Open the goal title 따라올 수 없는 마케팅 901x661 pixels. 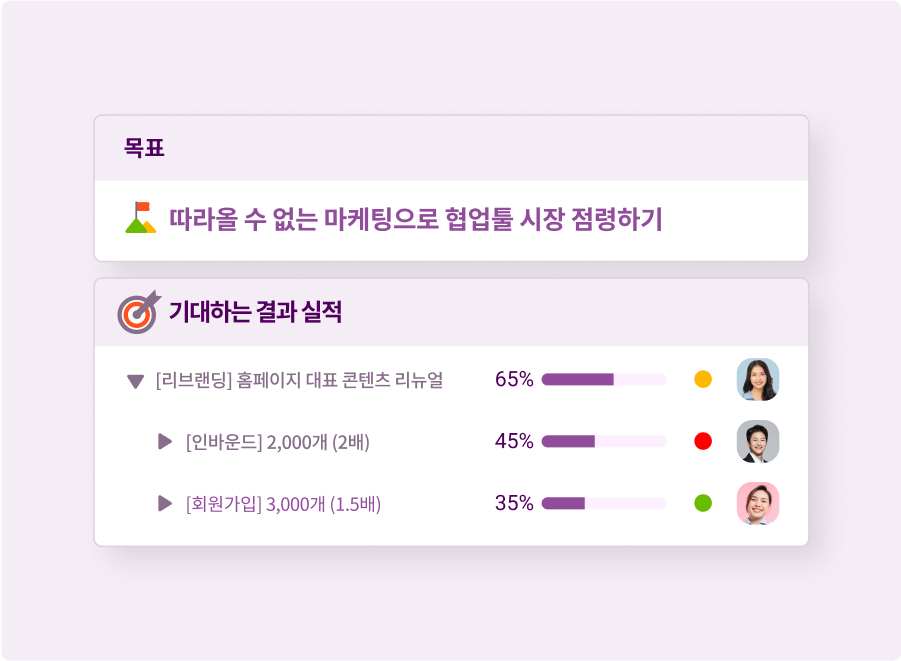pos(415,219)
